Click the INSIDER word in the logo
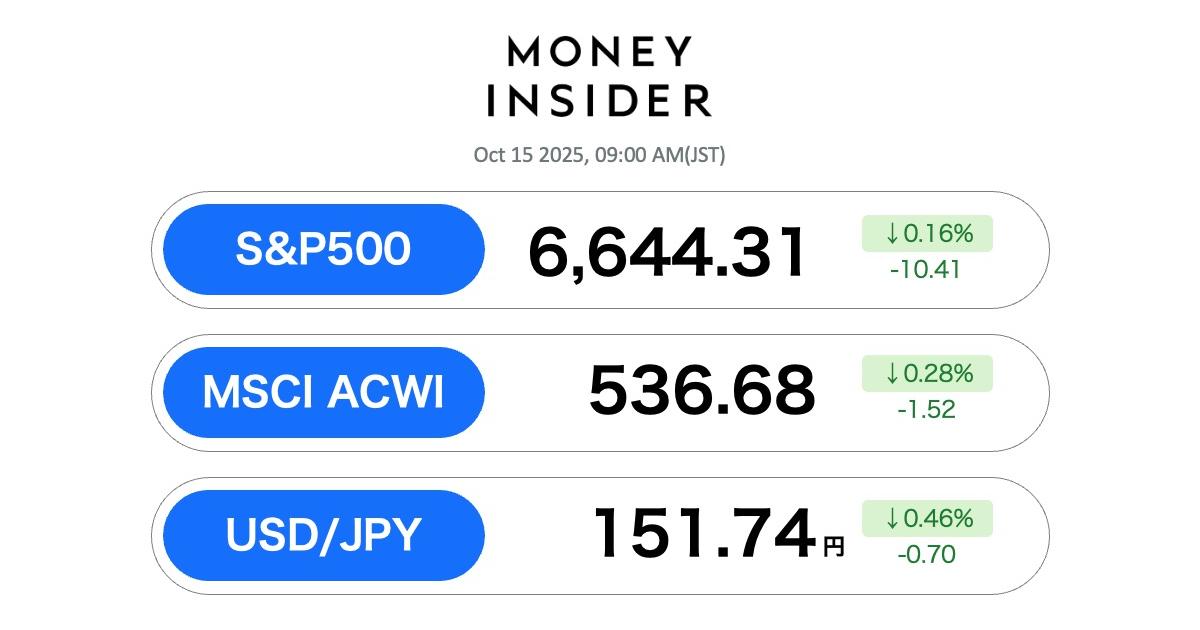The image size is (1200, 630). click(600, 100)
